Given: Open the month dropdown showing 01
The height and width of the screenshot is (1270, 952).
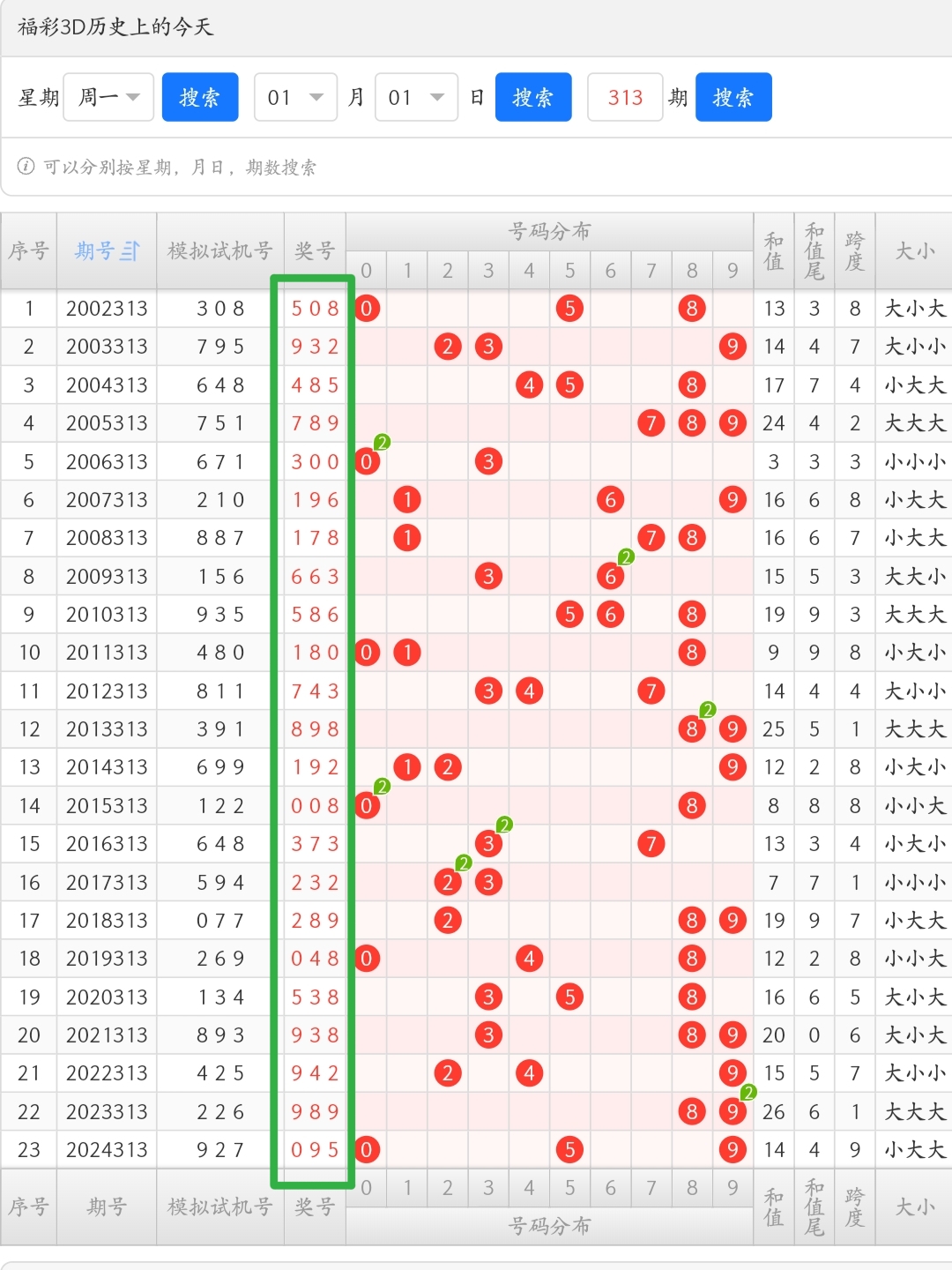Looking at the screenshot, I should [296, 97].
